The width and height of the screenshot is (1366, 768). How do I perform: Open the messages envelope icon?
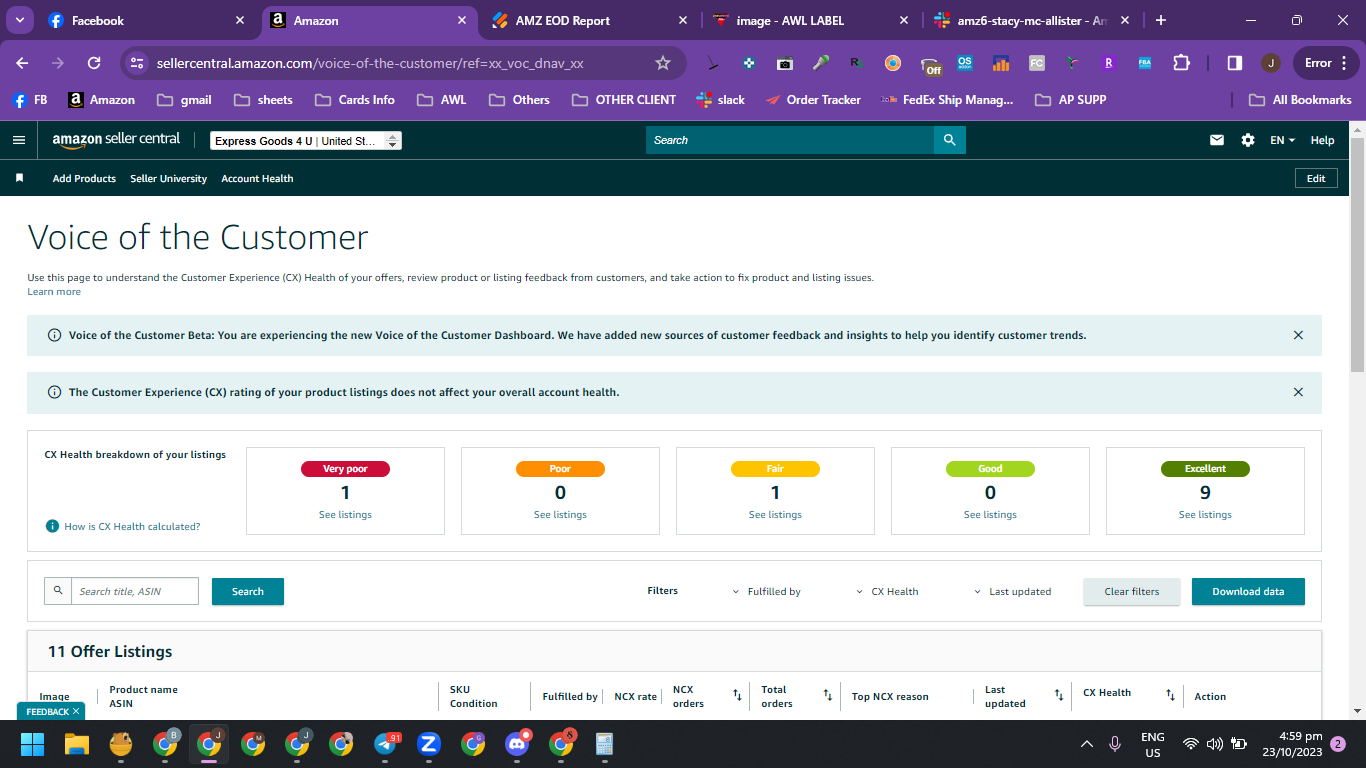(1217, 140)
